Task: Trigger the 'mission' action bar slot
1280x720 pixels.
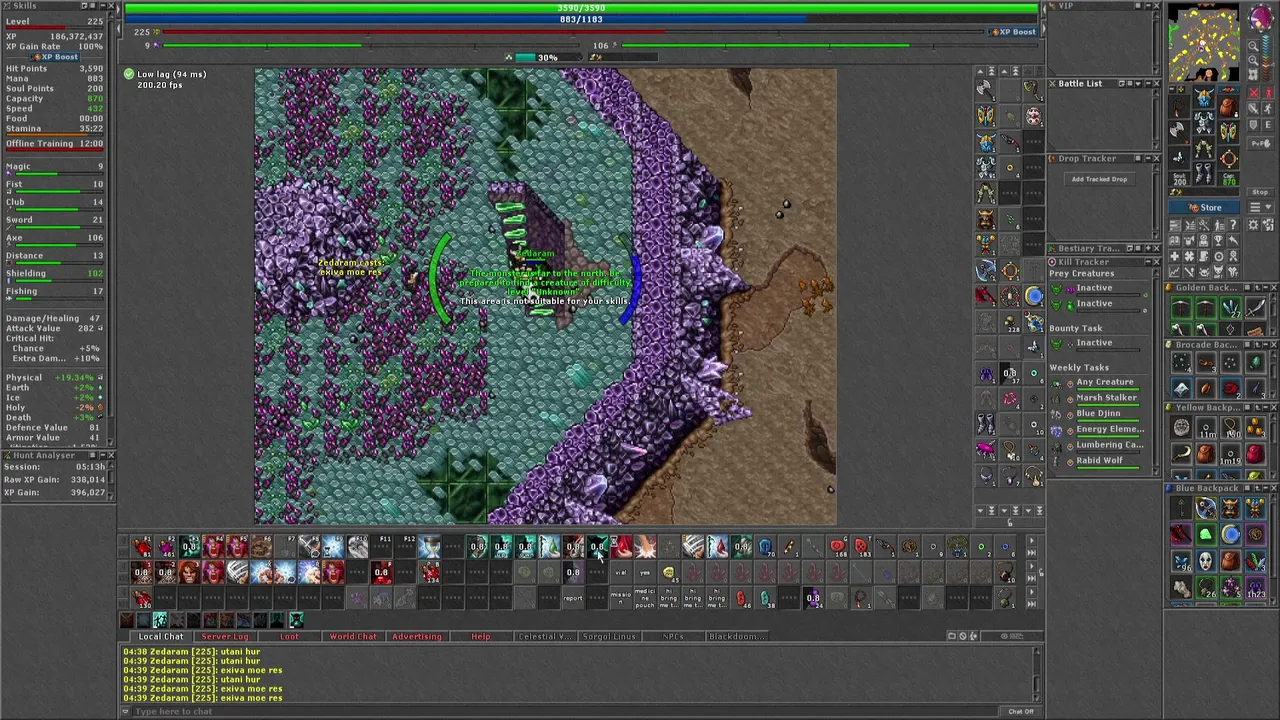Action: click(621, 598)
